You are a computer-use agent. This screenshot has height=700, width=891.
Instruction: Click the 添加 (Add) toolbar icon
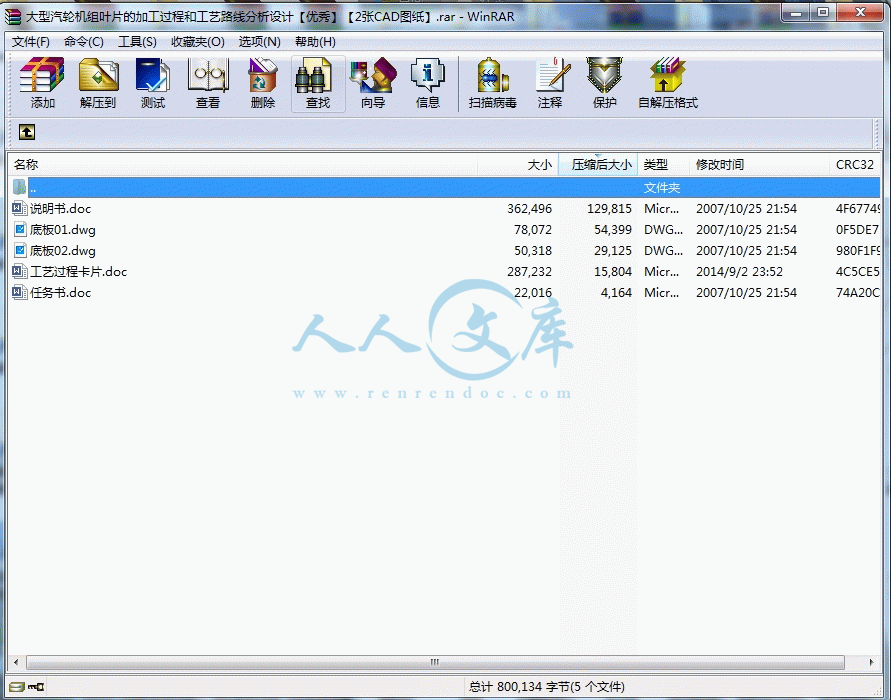pyautogui.click(x=43, y=84)
